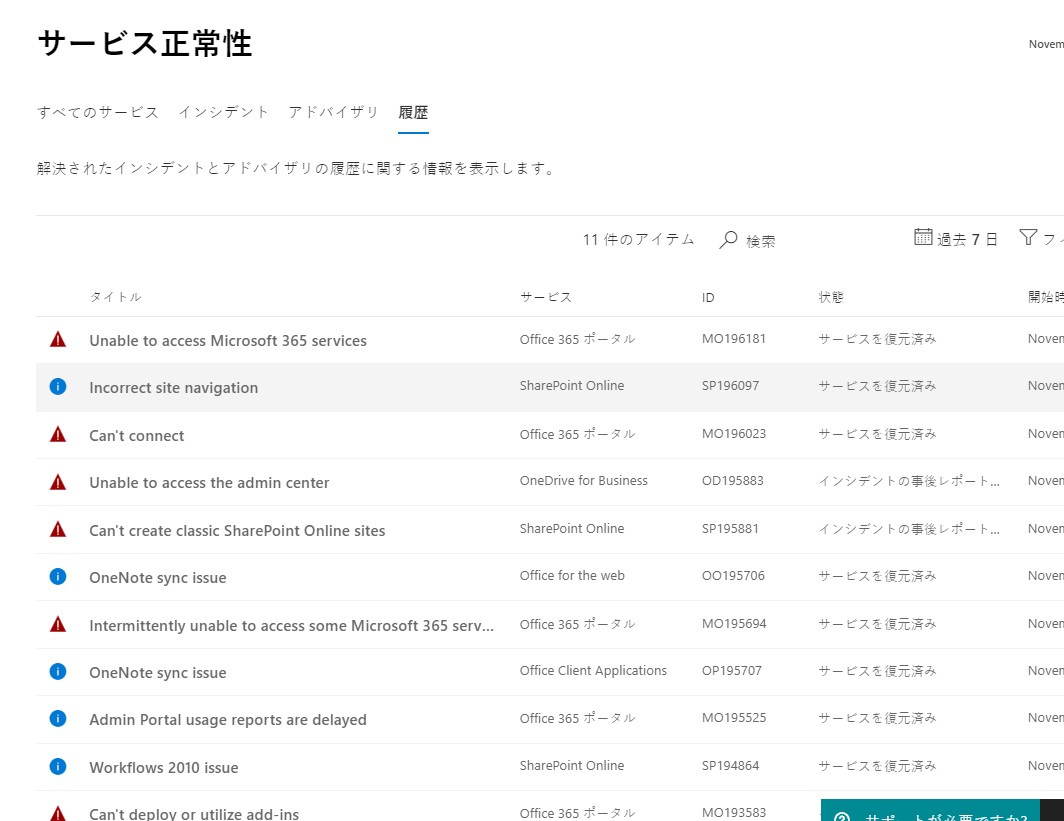Viewport: 1064px width, 821px height.
Task: Open the インシデント tab
Action: [x=224, y=112]
